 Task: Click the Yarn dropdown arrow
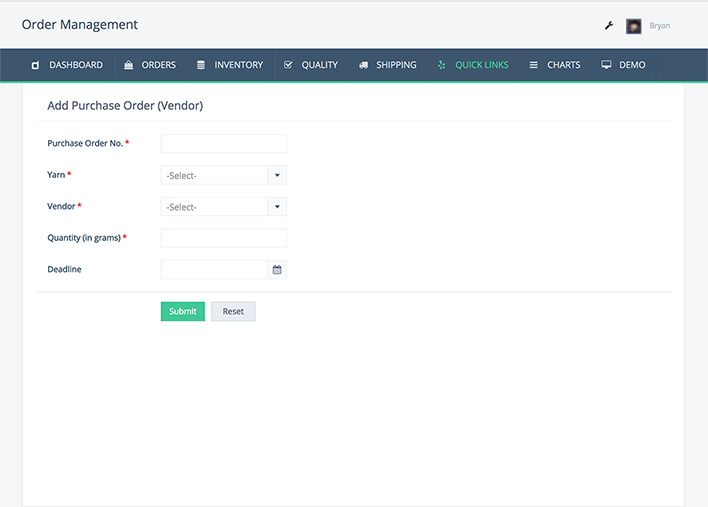point(277,175)
